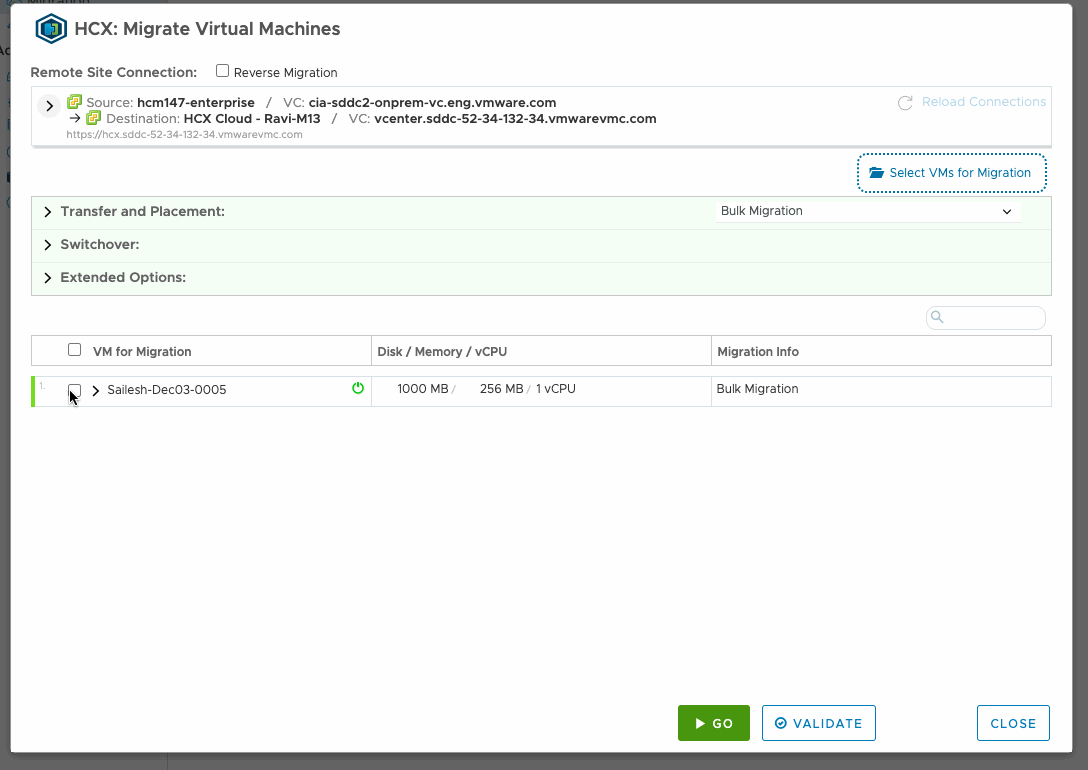Click the VALIDATE button
The image size is (1088, 770).
pyautogui.click(x=818, y=723)
